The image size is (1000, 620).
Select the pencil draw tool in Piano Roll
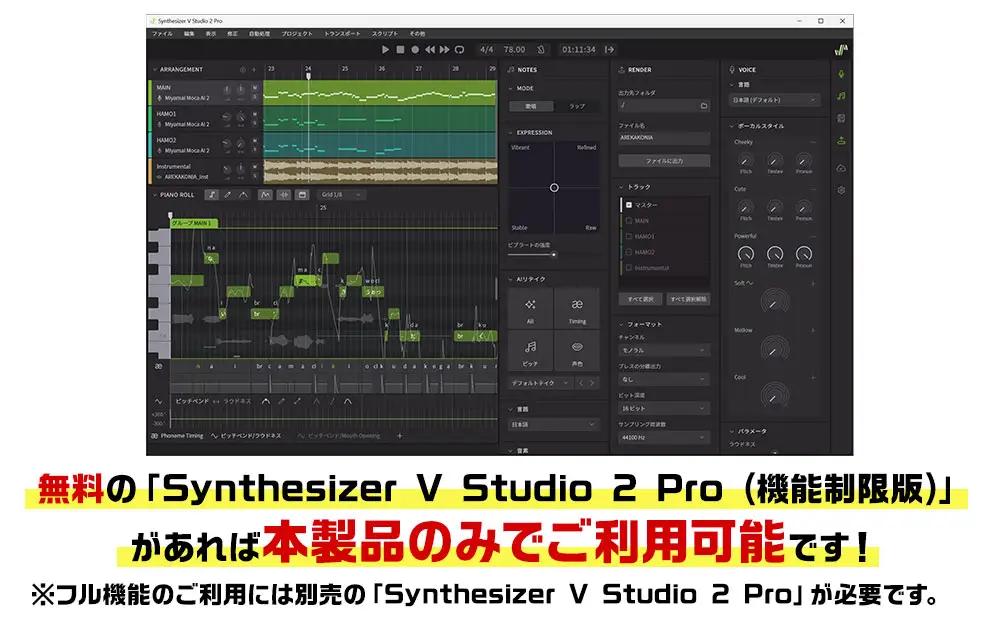tap(228, 195)
